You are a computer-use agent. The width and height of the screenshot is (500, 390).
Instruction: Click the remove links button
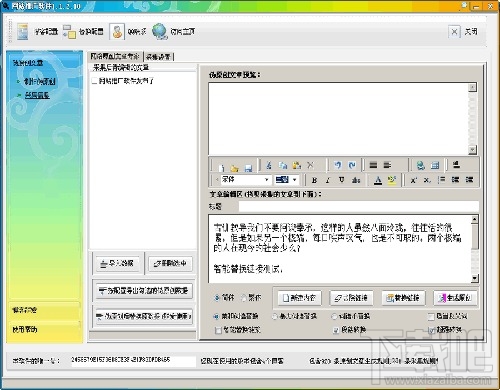[x=351, y=298]
